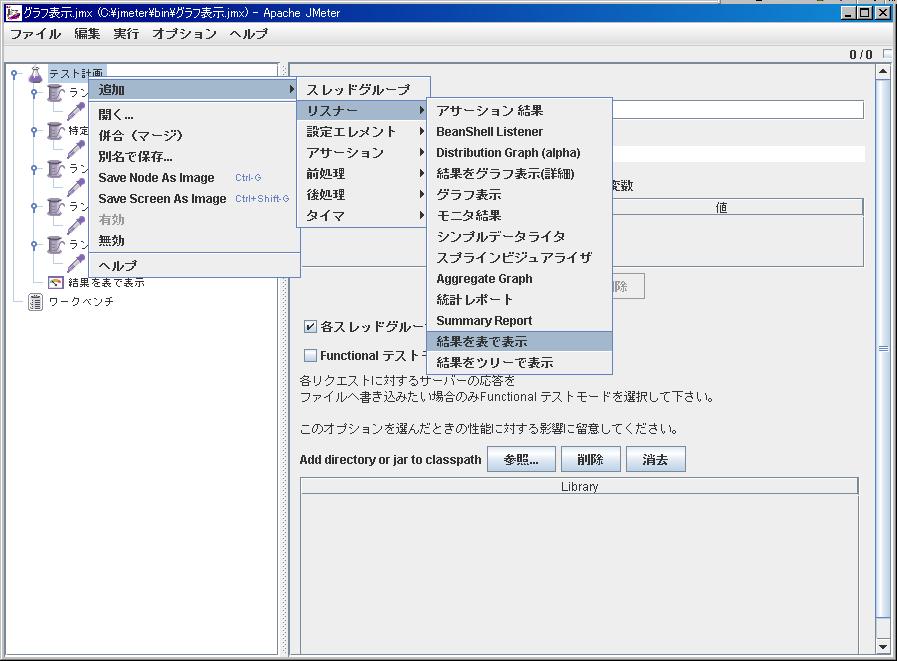Select 結果を表で表示 tree item
897x661 pixels.
(x=106, y=282)
